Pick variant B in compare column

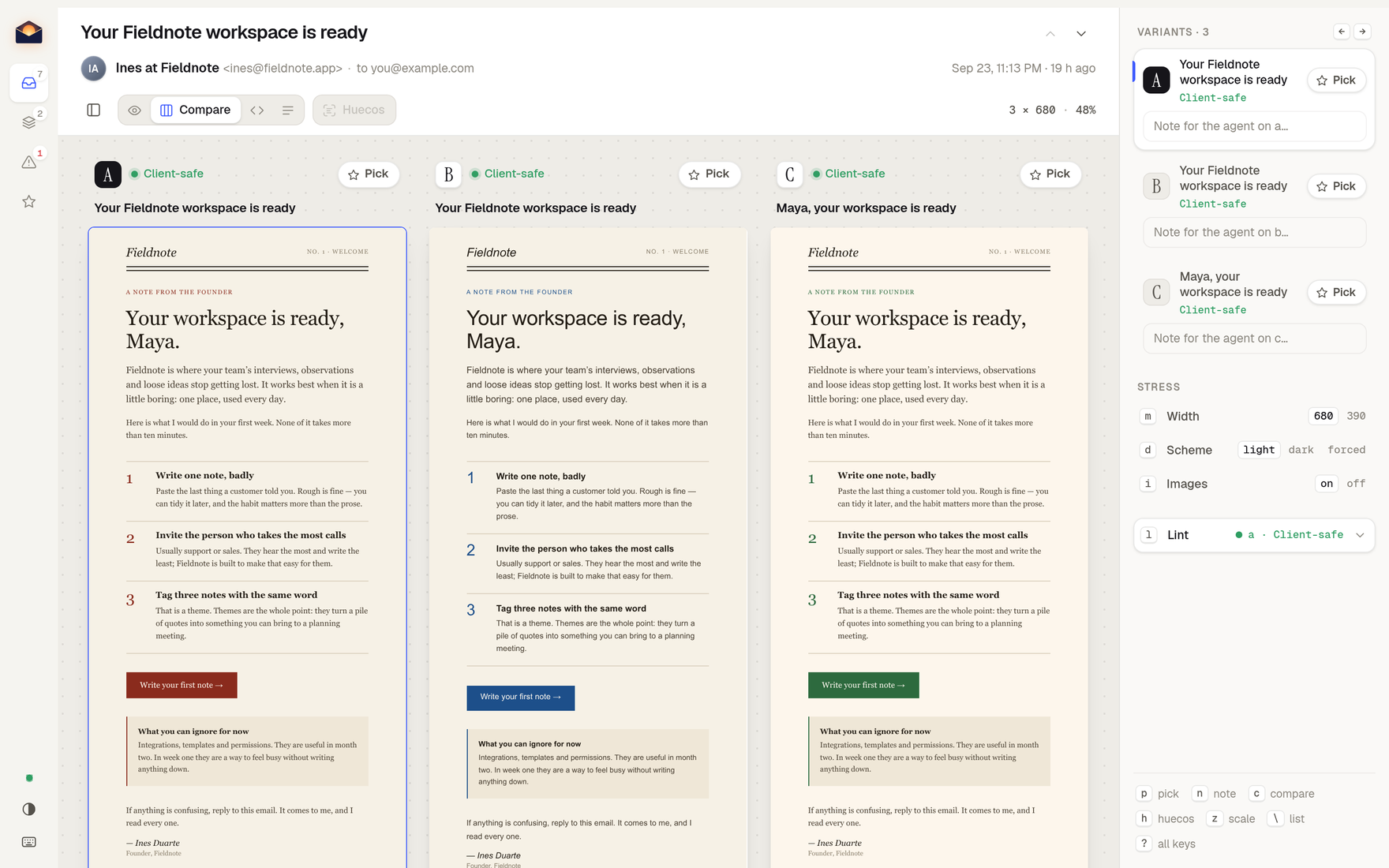[709, 174]
